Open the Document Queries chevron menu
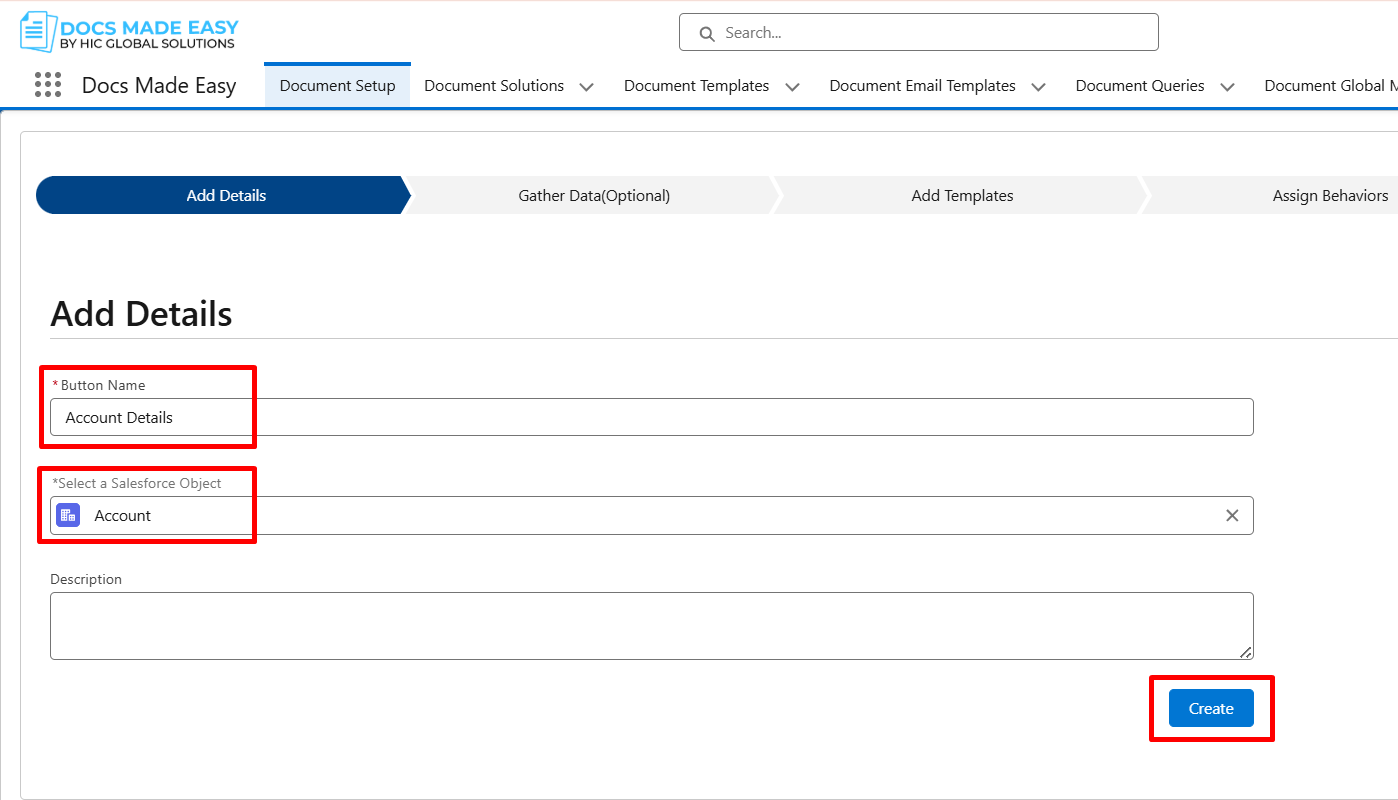Screen dimensions: 1398x800 [1227, 87]
